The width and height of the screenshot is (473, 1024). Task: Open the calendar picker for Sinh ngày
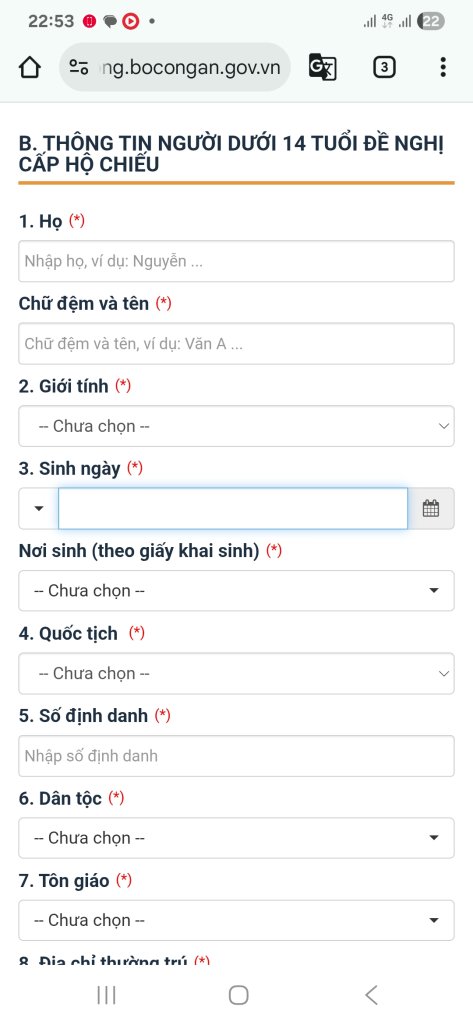pos(431,508)
